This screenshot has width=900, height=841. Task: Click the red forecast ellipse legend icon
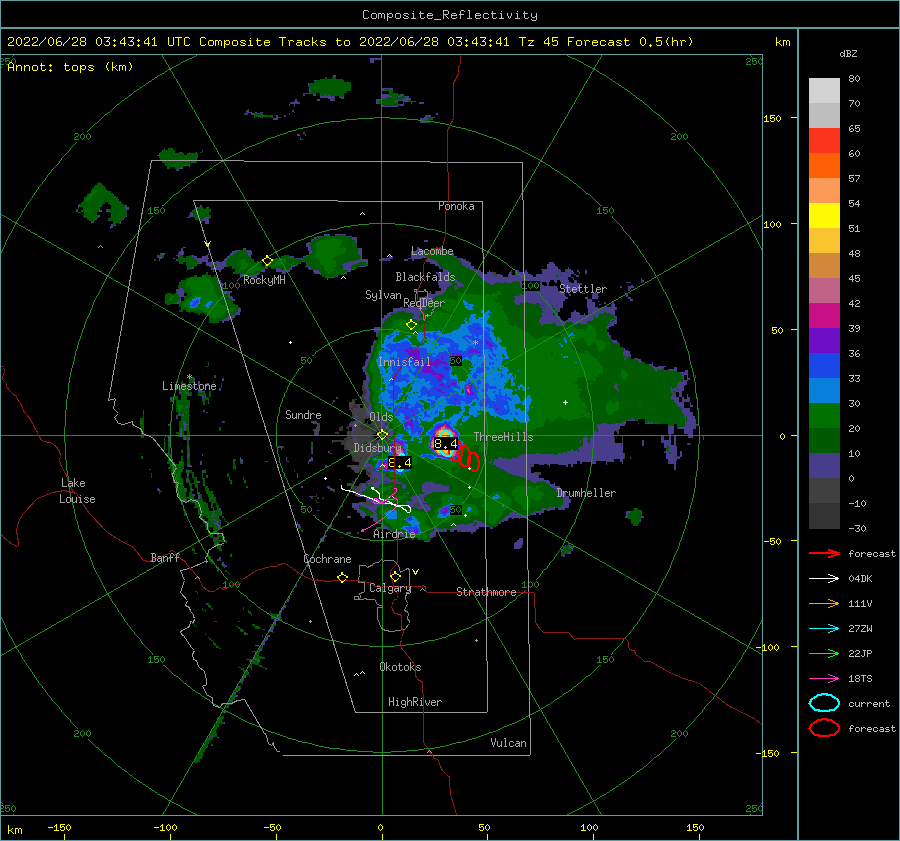[824, 728]
